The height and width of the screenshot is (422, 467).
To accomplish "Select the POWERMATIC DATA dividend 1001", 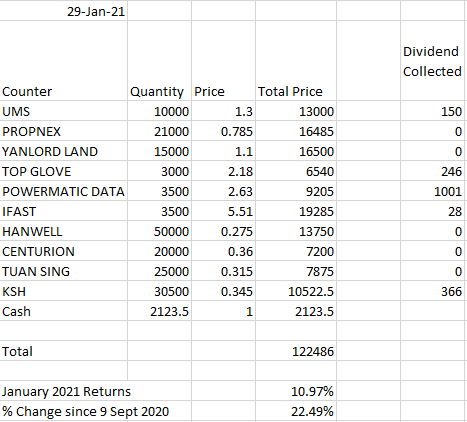I will click(x=432, y=191).
